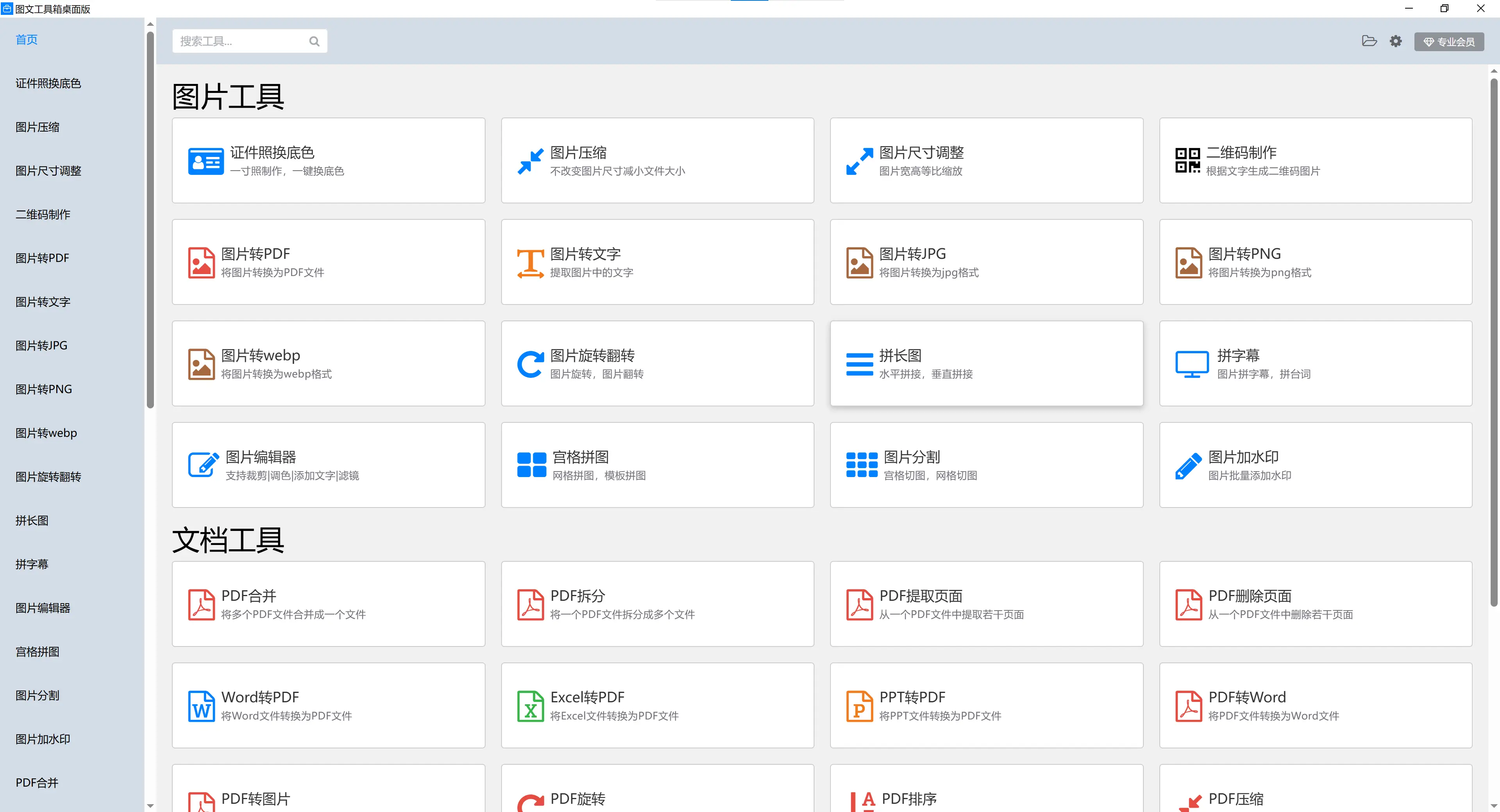Click the search magnifier icon
Screen dimensions: 1500x812
[314, 41]
